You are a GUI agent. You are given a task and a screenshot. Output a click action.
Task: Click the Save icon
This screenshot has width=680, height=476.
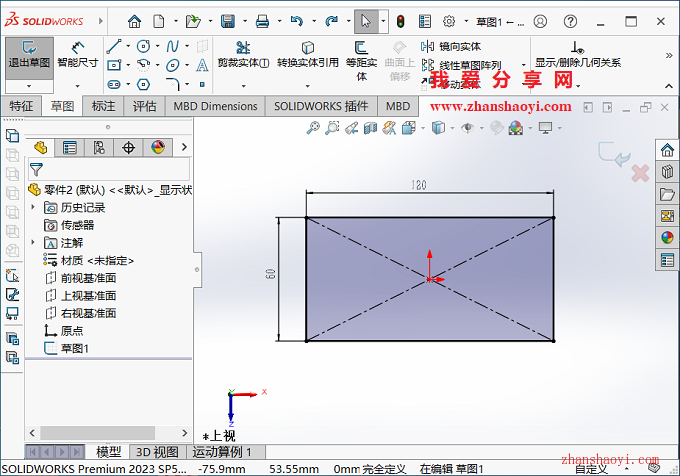[228, 21]
